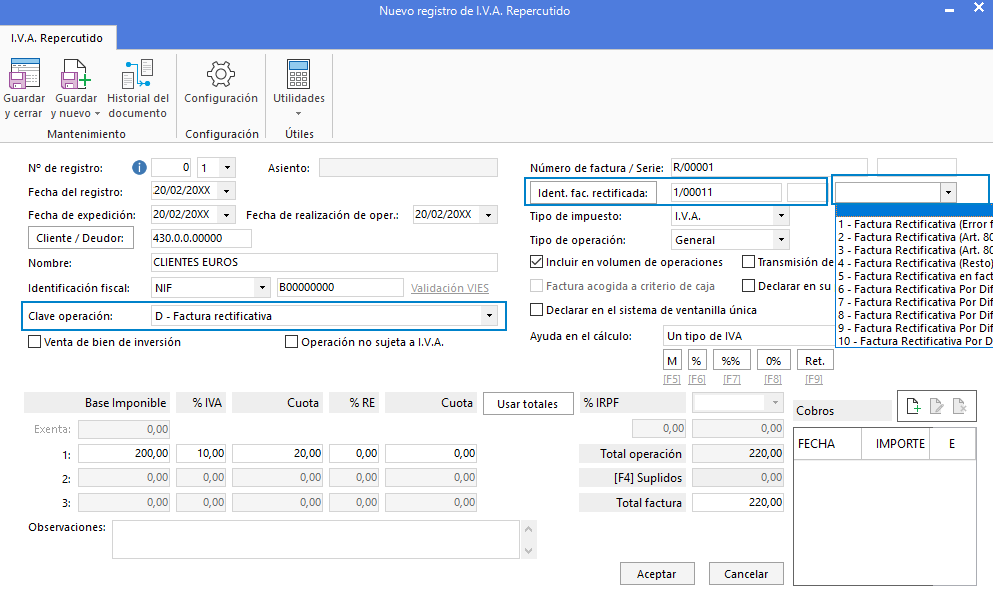Add a new cobro with the document plus icon

point(913,406)
